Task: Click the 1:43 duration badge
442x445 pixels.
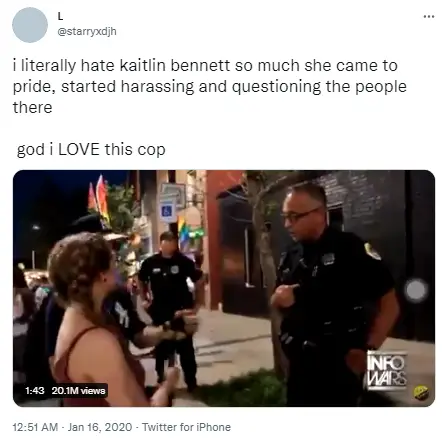Action: pos(35,390)
